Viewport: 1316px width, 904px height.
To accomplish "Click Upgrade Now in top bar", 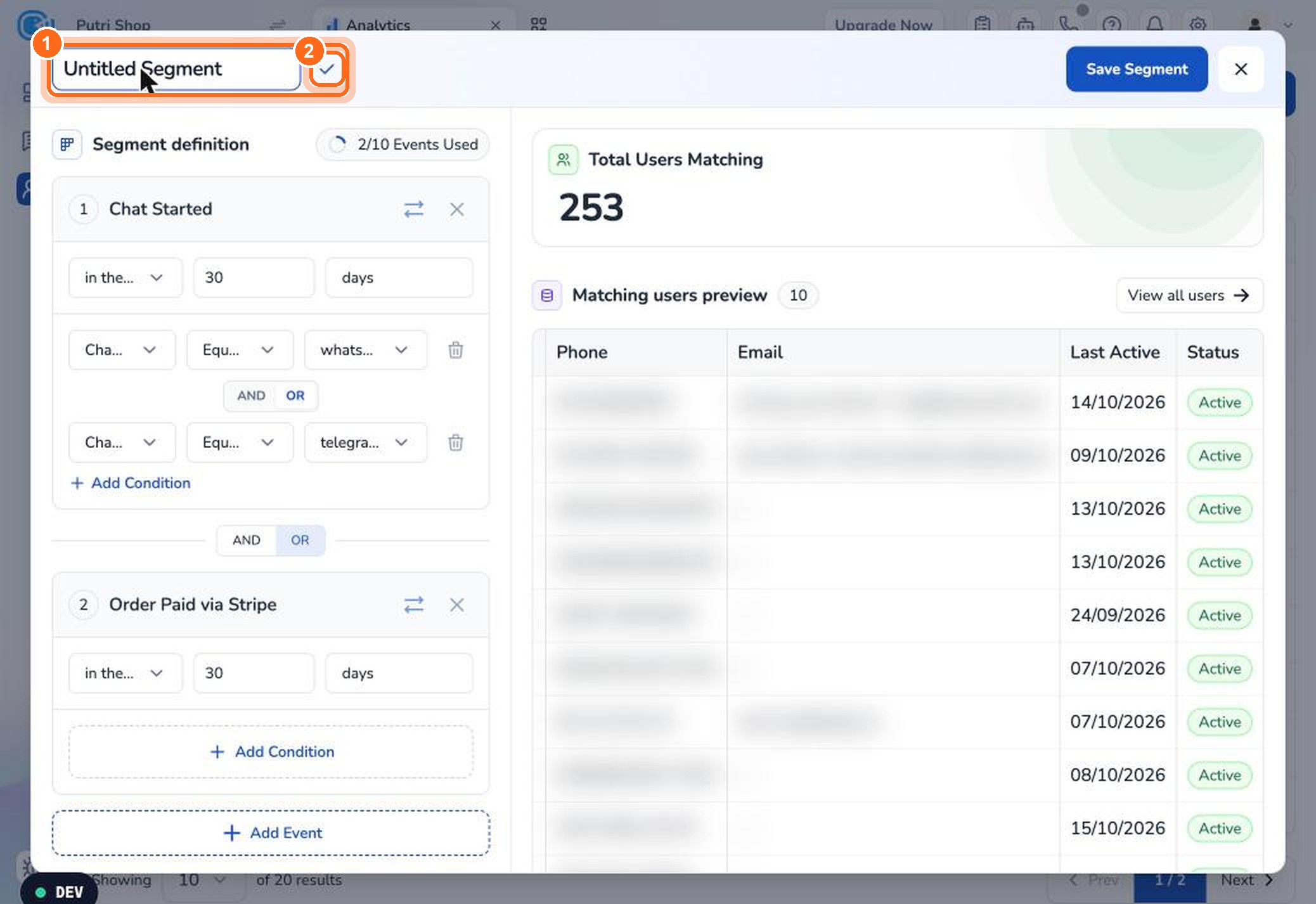I will coord(883,25).
